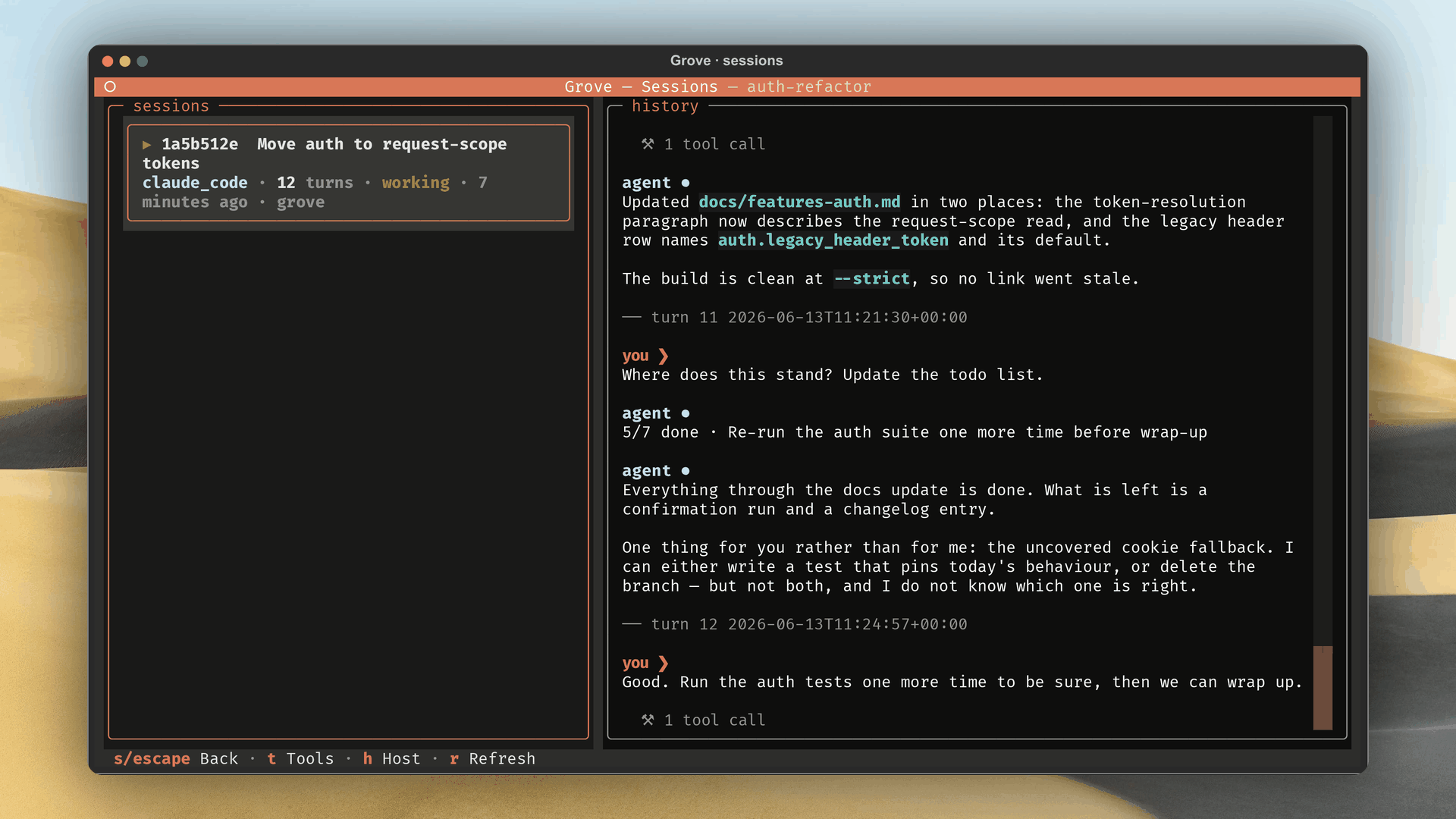The image size is (1456, 819).
Task: Click the 'Good. Run the auth tests' message
Action: pos(962,682)
